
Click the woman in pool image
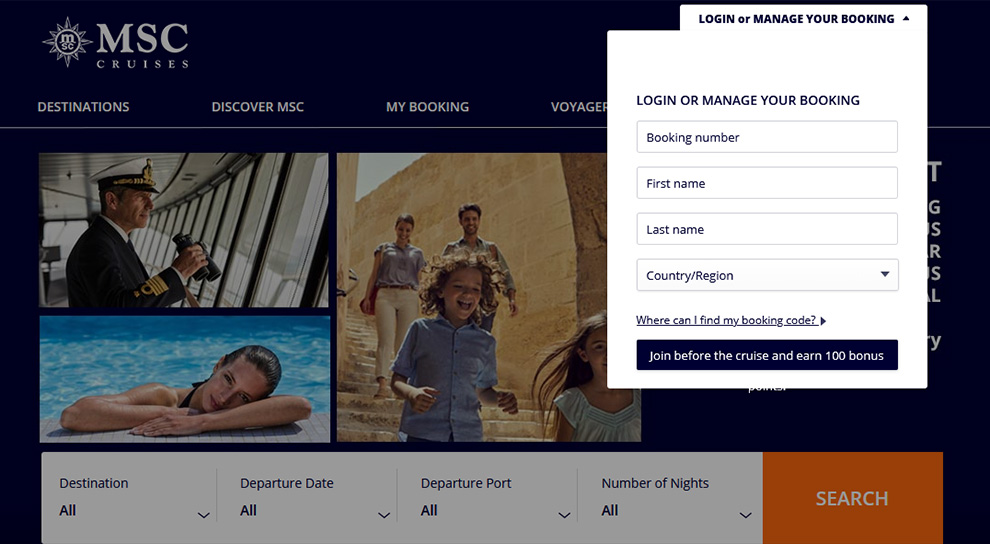pyautogui.click(x=184, y=379)
